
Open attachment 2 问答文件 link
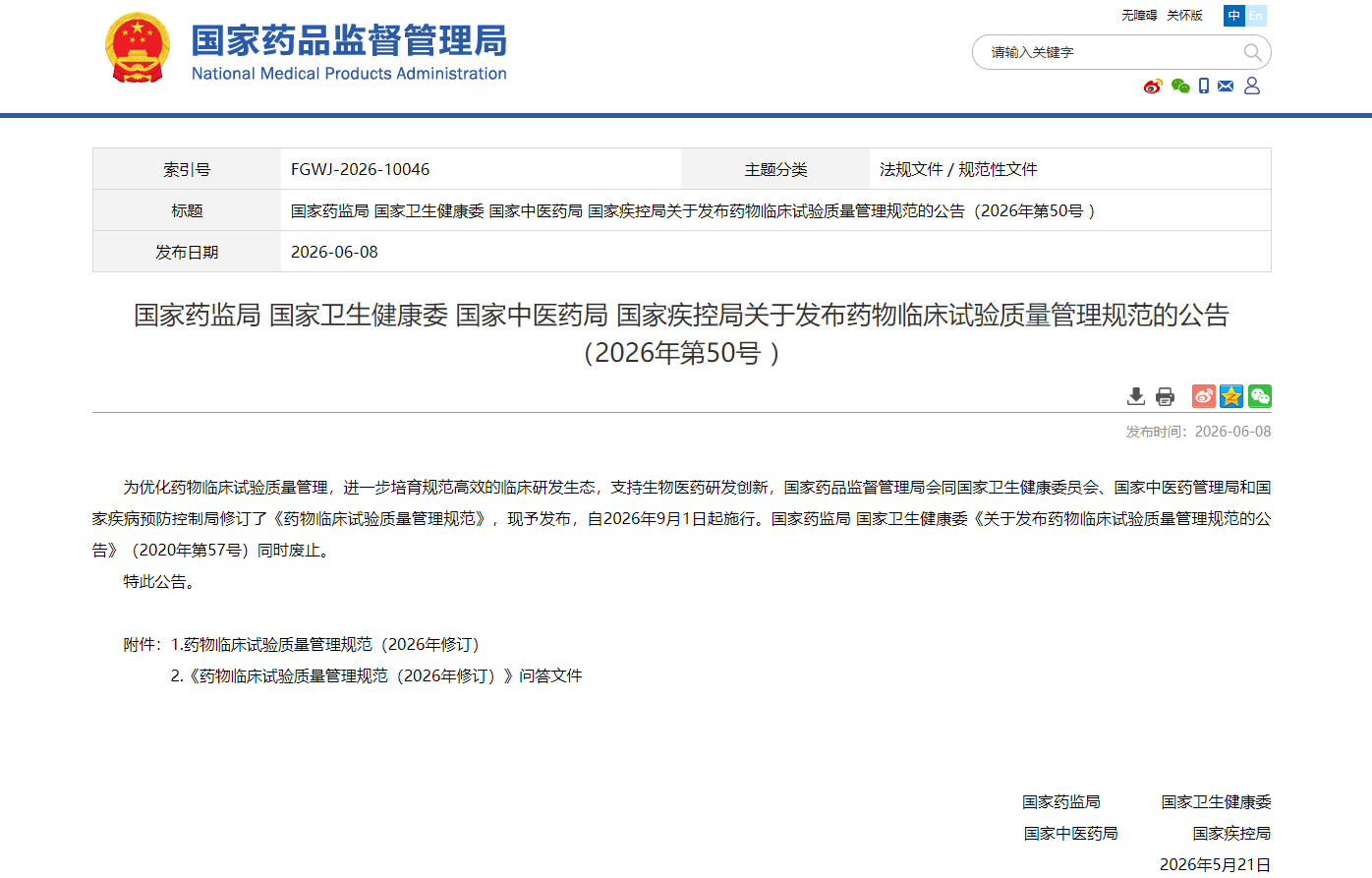[x=376, y=676]
